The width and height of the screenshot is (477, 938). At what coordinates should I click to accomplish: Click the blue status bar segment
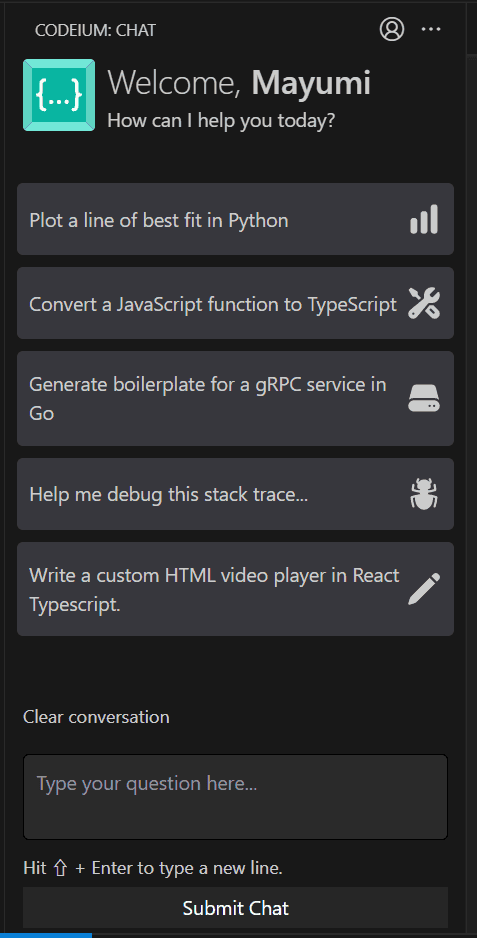[x=45, y=935]
